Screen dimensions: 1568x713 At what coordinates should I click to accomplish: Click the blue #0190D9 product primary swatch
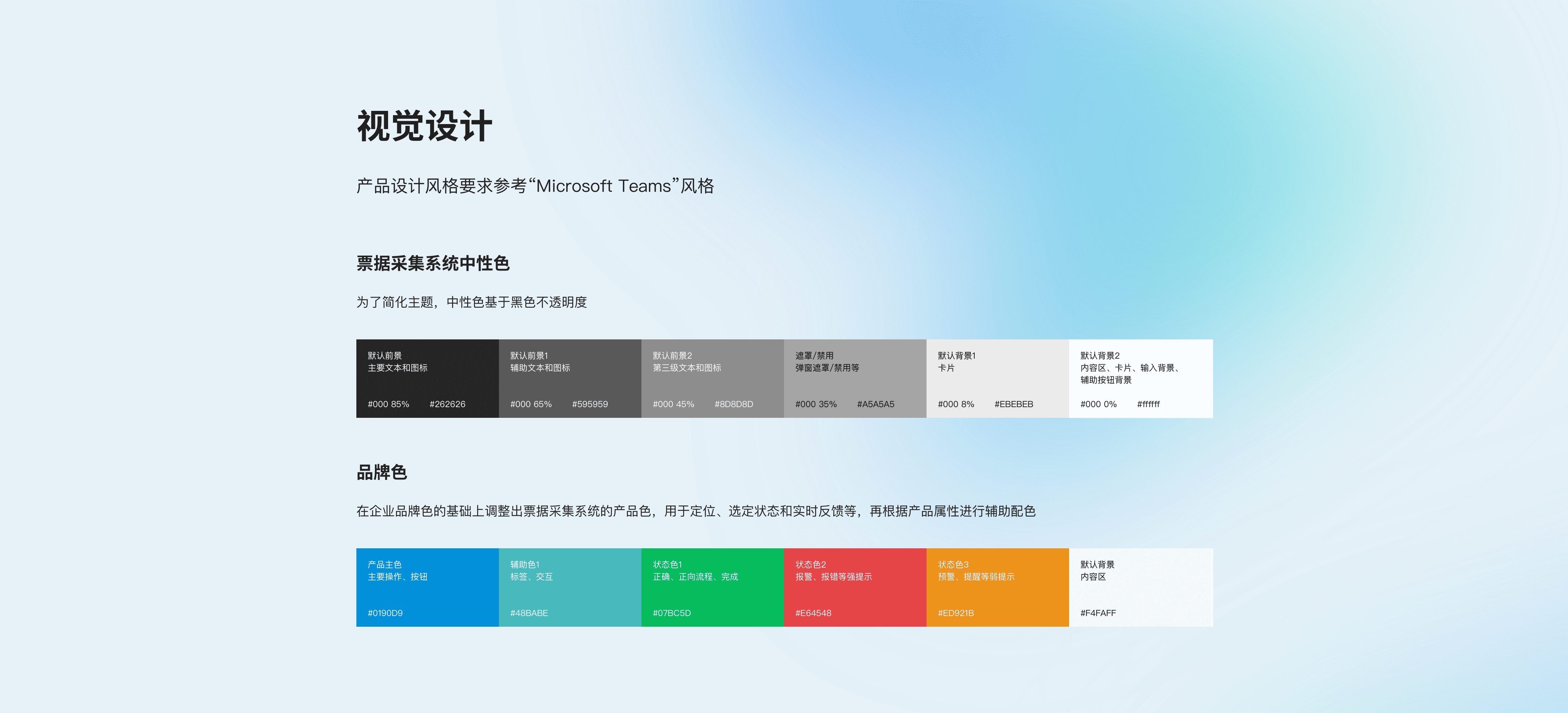coord(427,587)
